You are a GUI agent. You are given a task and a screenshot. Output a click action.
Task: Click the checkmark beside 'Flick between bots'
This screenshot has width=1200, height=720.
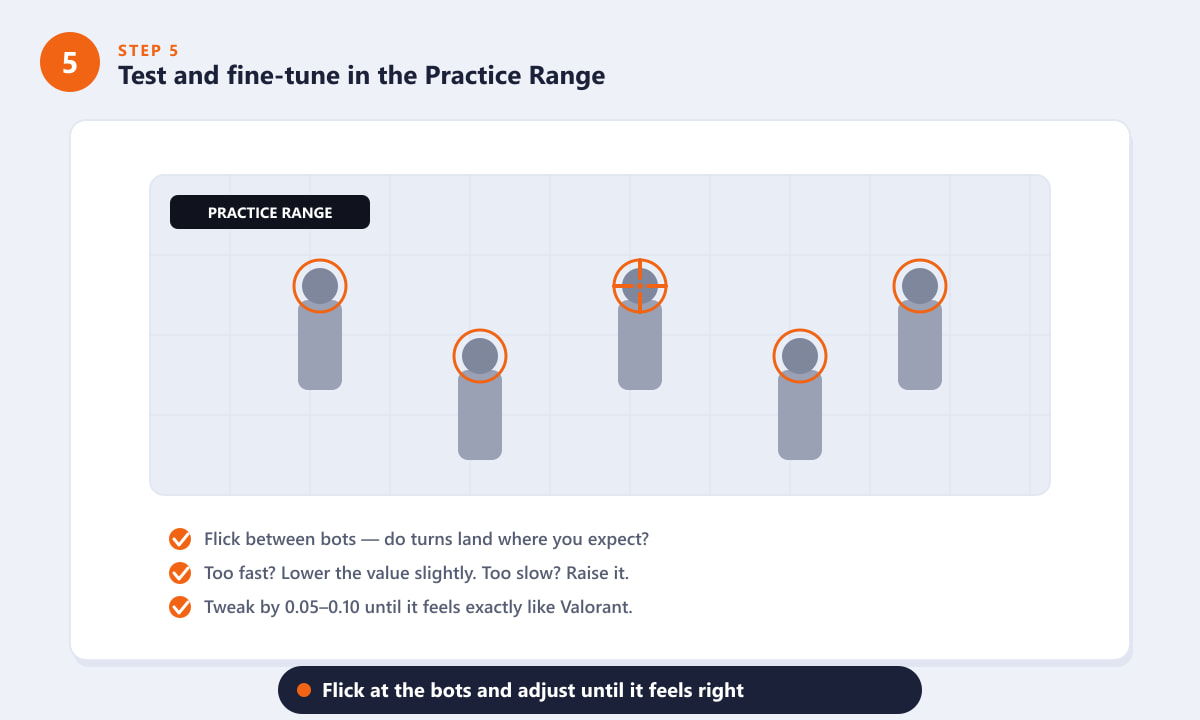[x=180, y=539]
